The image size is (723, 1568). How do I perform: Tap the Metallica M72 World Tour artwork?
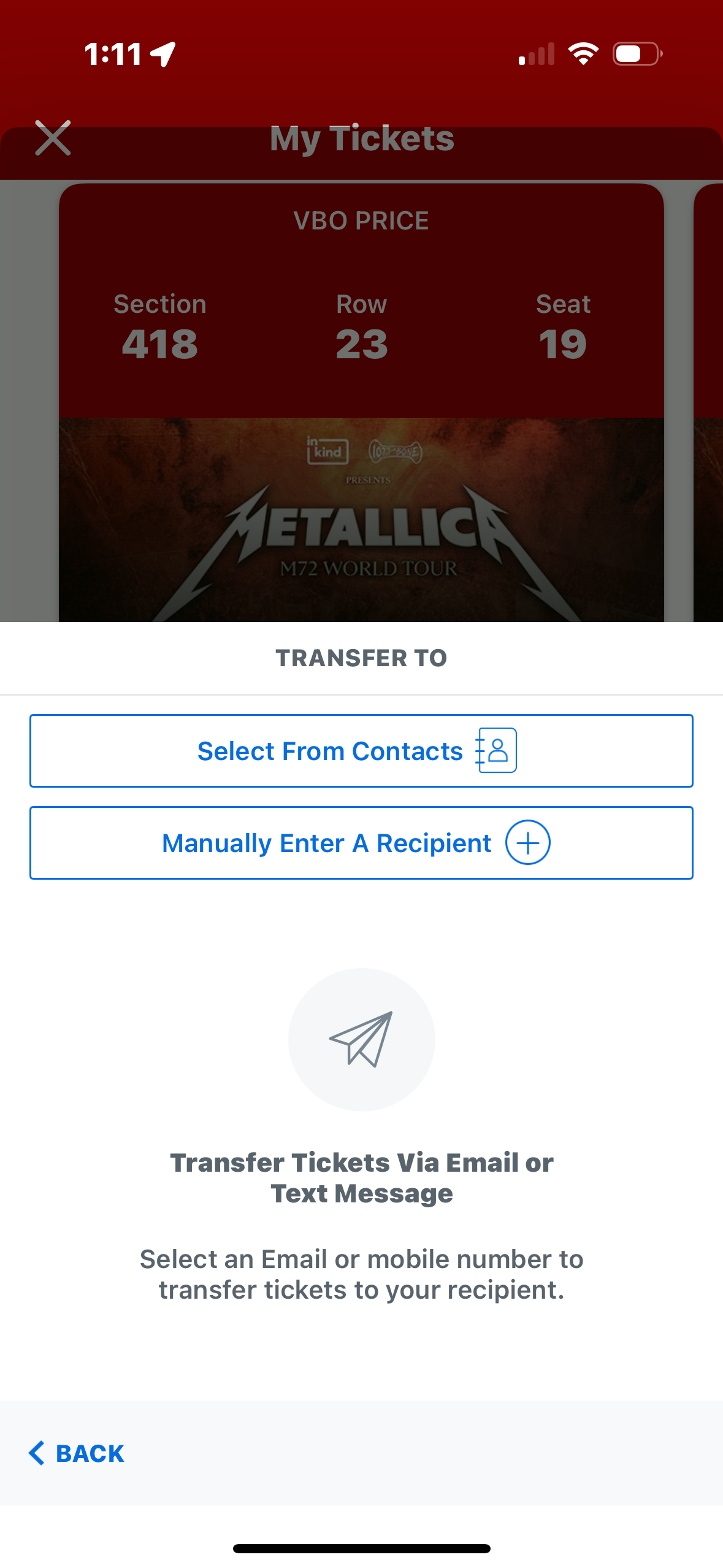tap(361, 528)
